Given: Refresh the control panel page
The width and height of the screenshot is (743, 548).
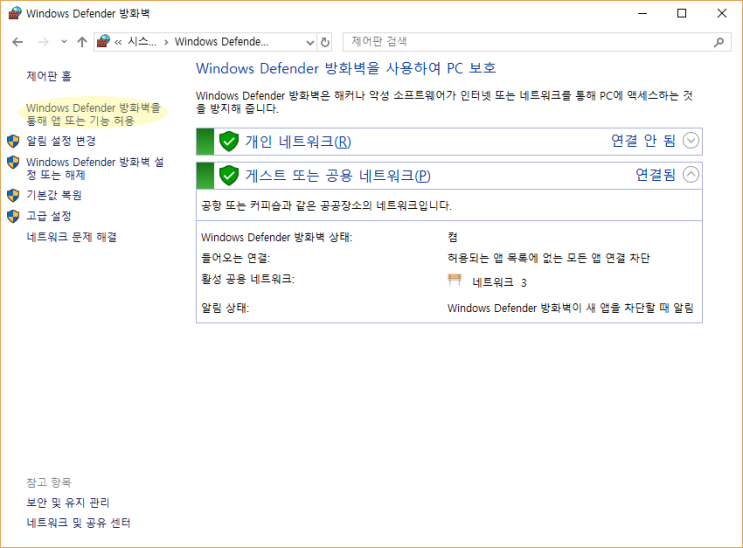Looking at the screenshot, I should pos(325,42).
